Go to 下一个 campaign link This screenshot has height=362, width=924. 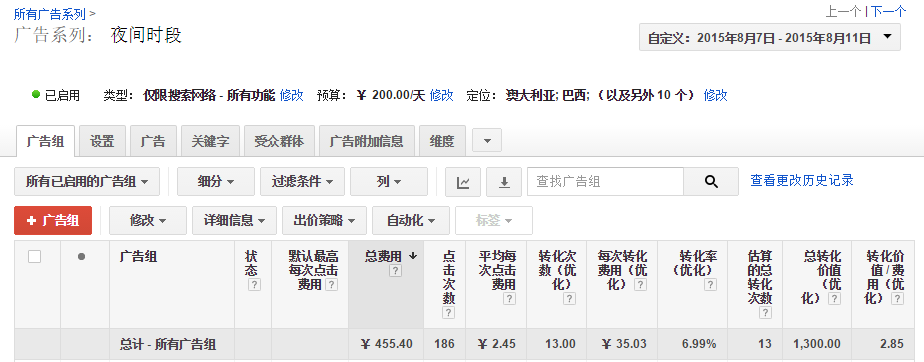889,11
